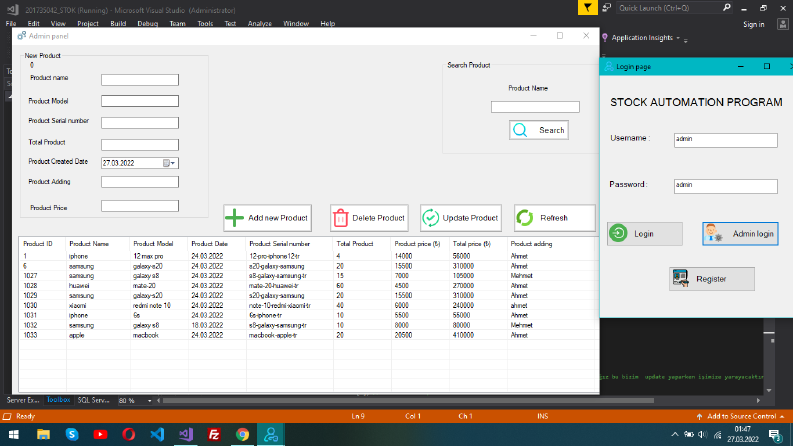Open the Help menu

(x=328, y=24)
